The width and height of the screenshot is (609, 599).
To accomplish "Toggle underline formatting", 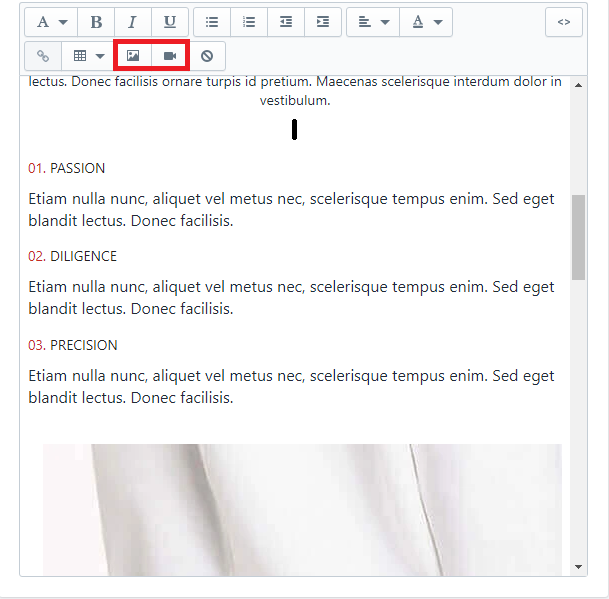I will [170, 22].
